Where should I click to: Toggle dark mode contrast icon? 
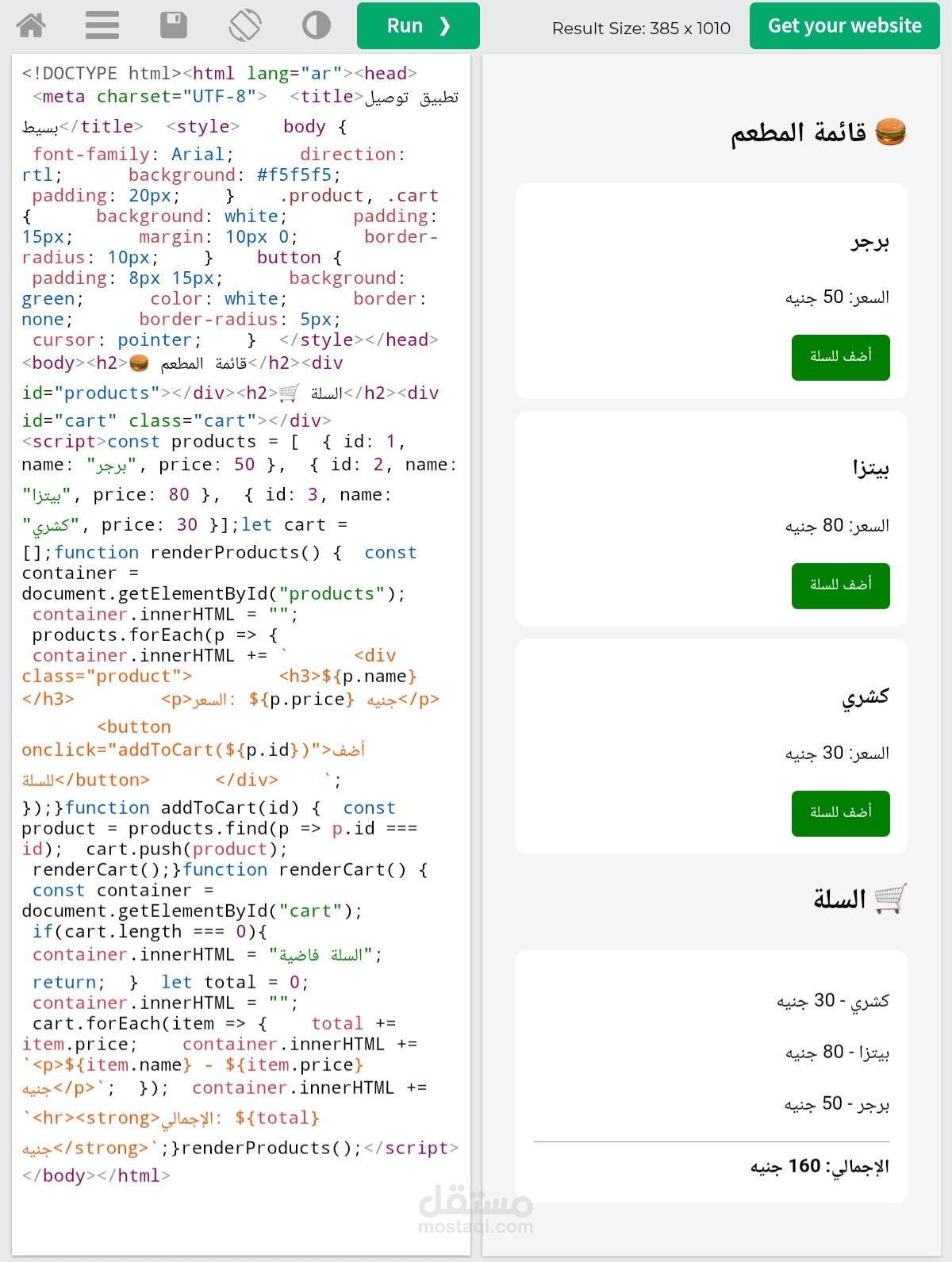(x=317, y=25)
